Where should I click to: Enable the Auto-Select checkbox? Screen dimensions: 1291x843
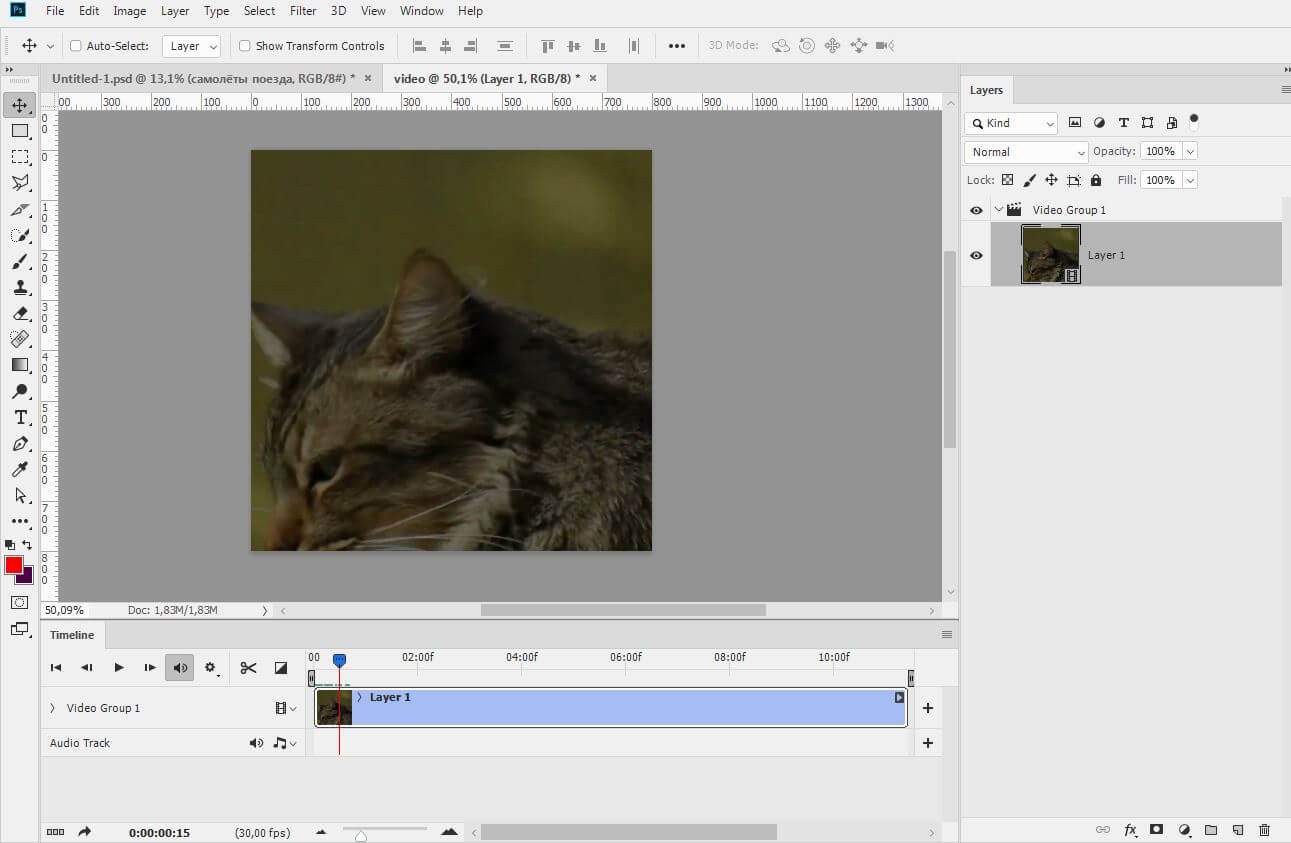[76, 46]
